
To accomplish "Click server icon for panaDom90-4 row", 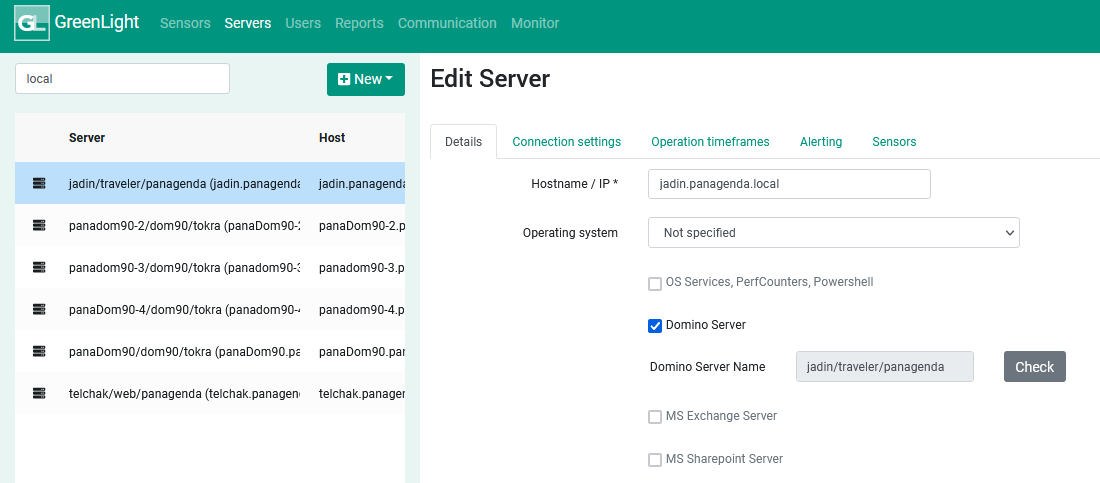I will point(39,309).
